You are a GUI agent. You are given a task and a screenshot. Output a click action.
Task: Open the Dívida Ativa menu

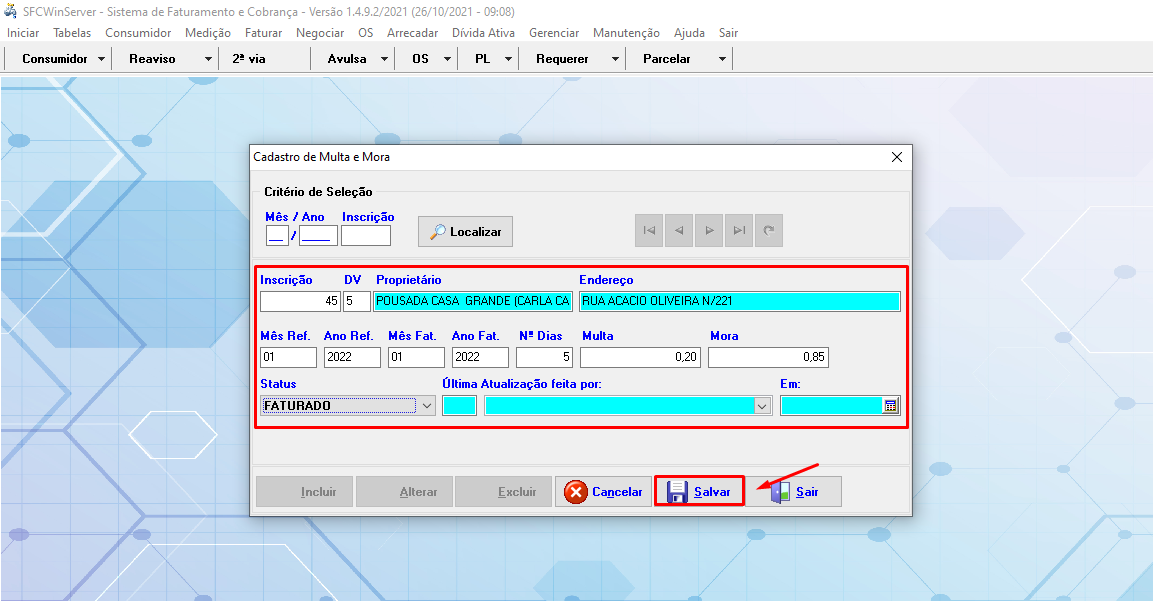tap(483, 33)
